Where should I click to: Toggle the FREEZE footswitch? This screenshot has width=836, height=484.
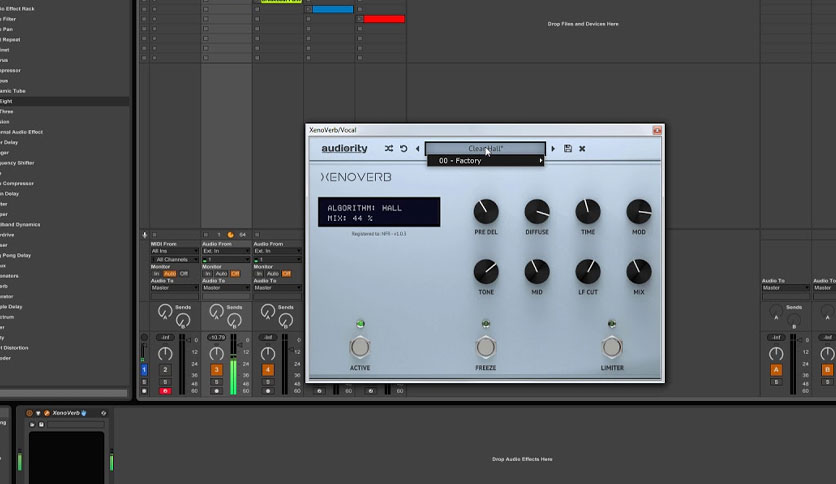[x=486, y=347]
